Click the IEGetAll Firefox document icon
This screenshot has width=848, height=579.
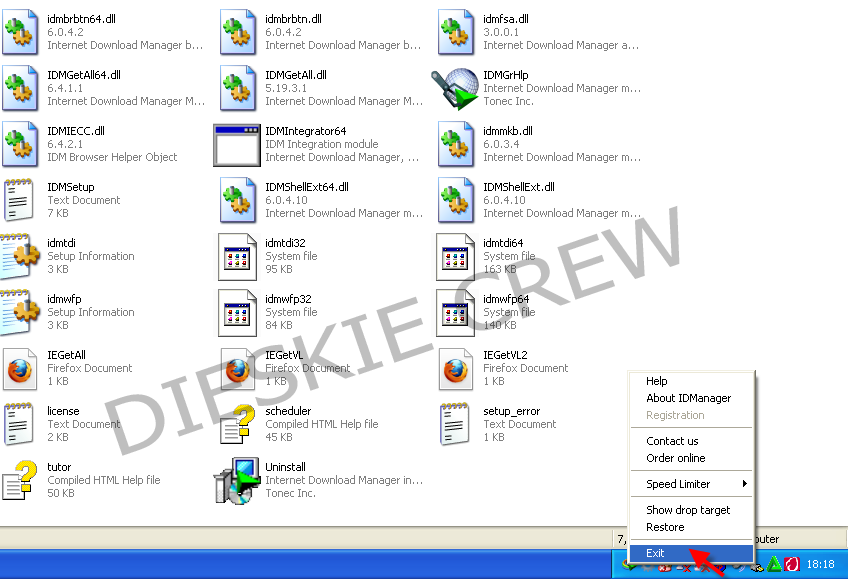point(20,369)
